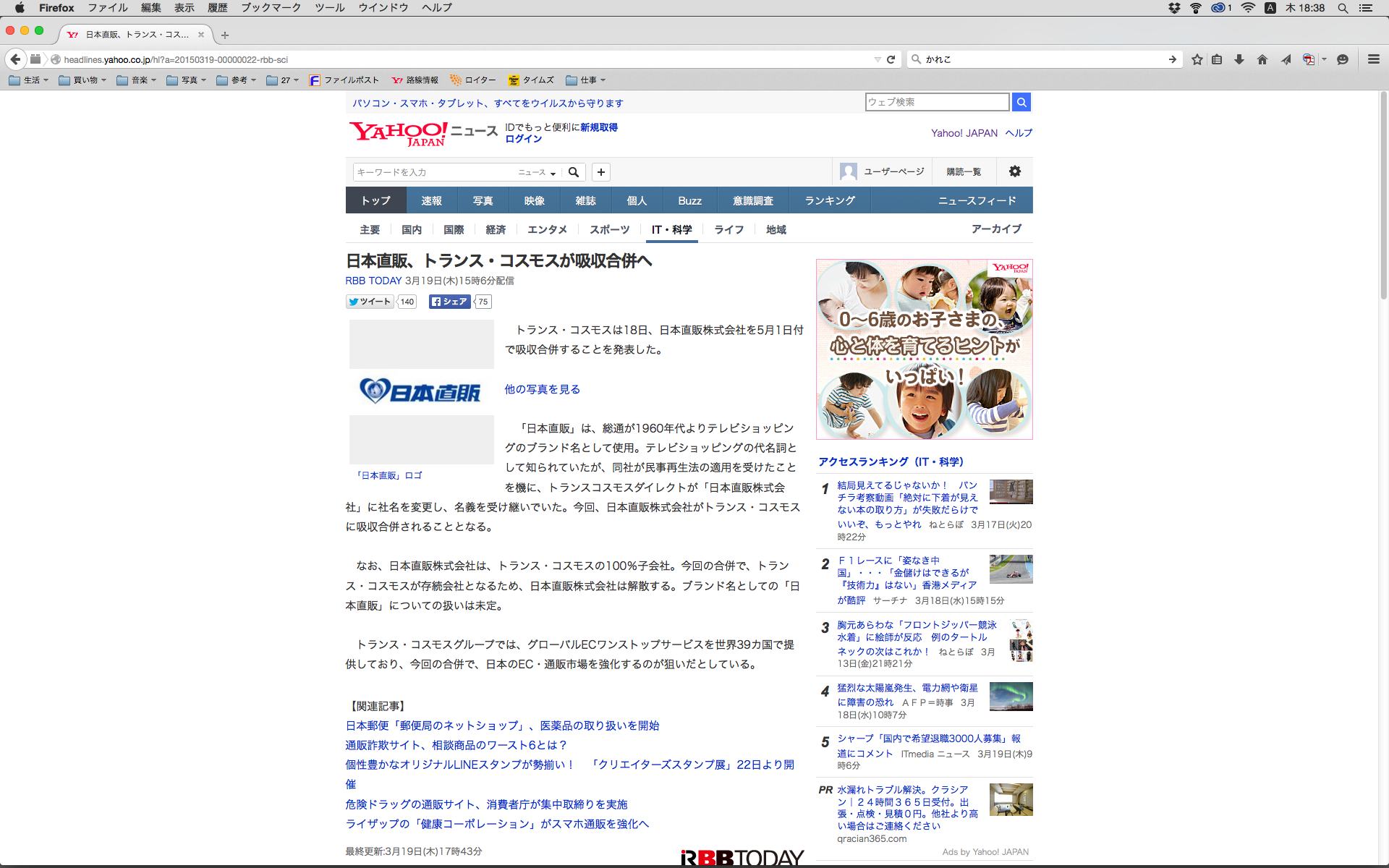Click the ツイート button
The width and height of the screenshot is (1389, 868).
[x=370, y=302]
